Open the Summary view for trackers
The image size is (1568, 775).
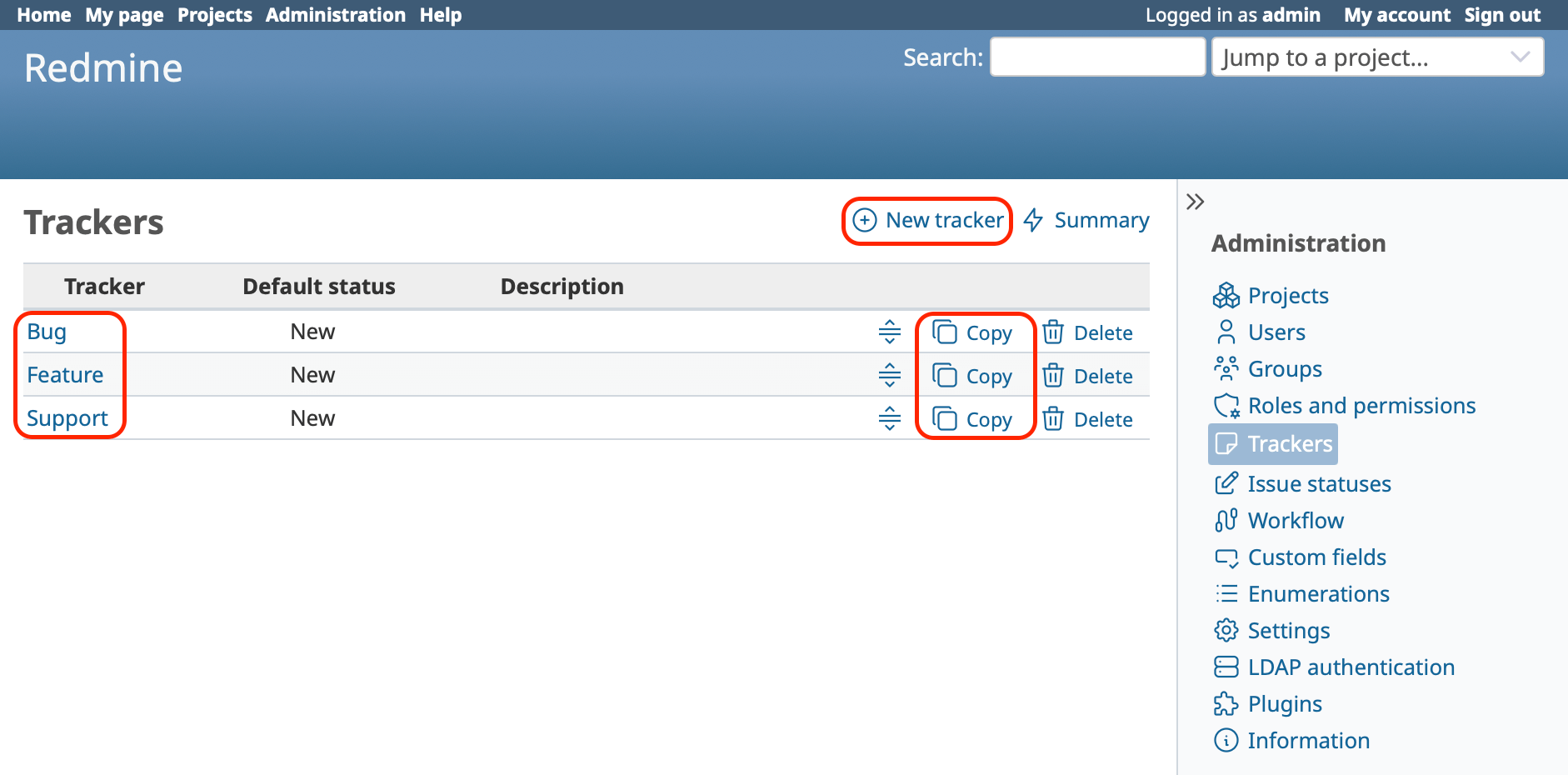point(1085,220)
